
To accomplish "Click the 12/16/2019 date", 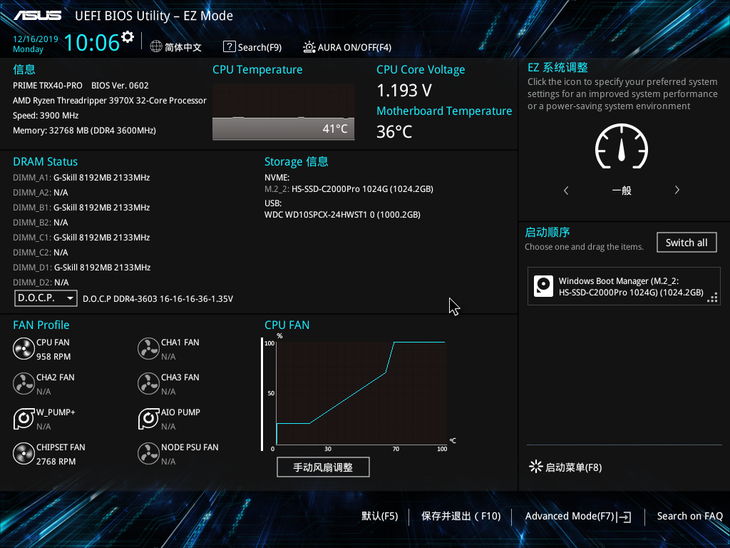I will point(35,39).
